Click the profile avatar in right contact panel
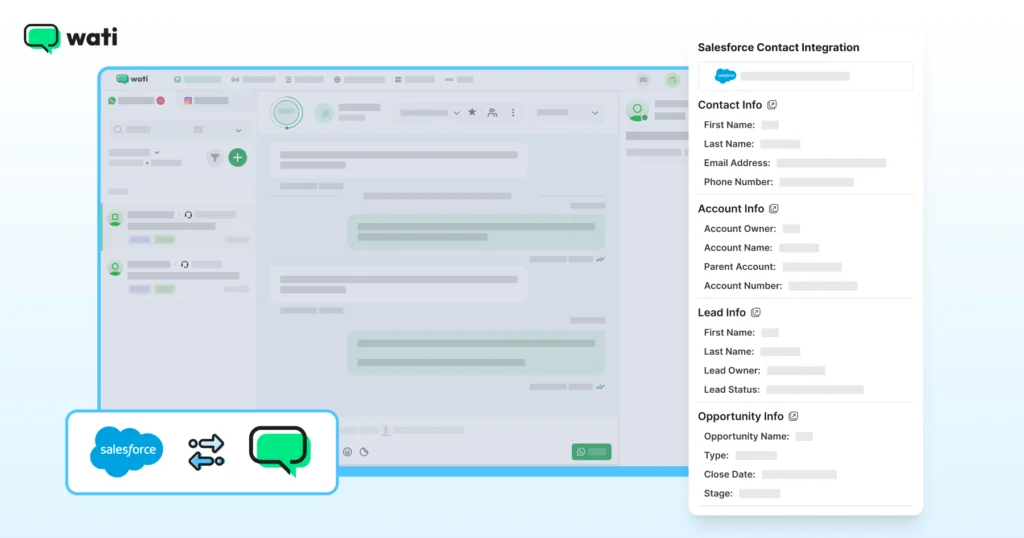 point(637,110)
